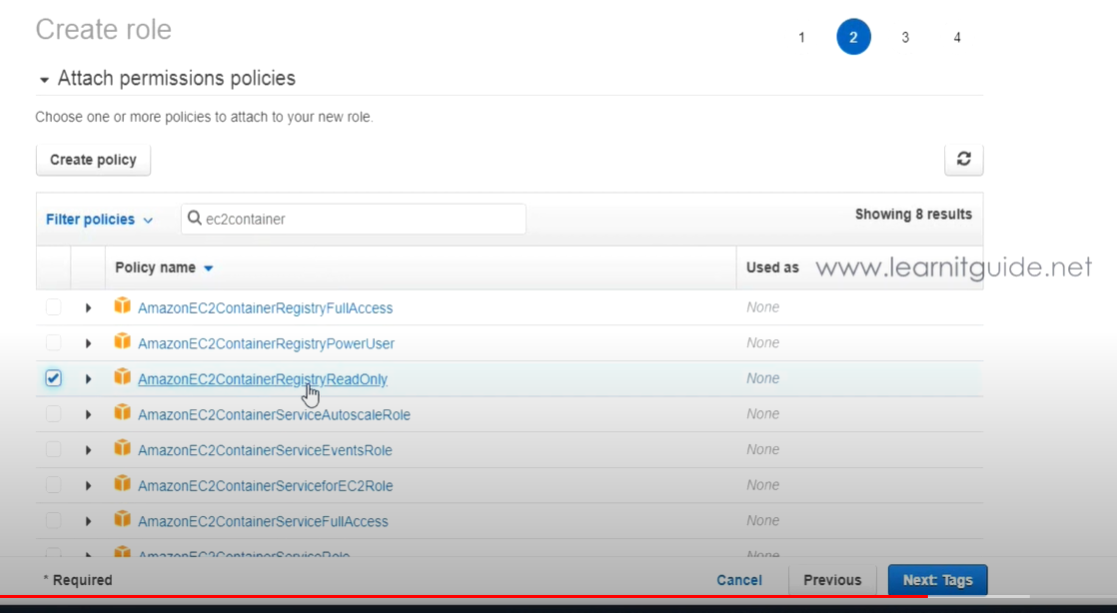Expand details for AmazonEC2ContainerServiceEventsRole row

click(x=88, y=450)
